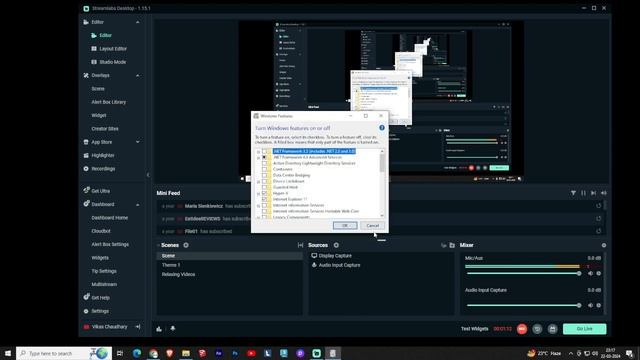Image resolution: width=640 pixels, height=360 pixels.
Task: Open Tip Settings in the sidebar
Action: coord(104,271)
